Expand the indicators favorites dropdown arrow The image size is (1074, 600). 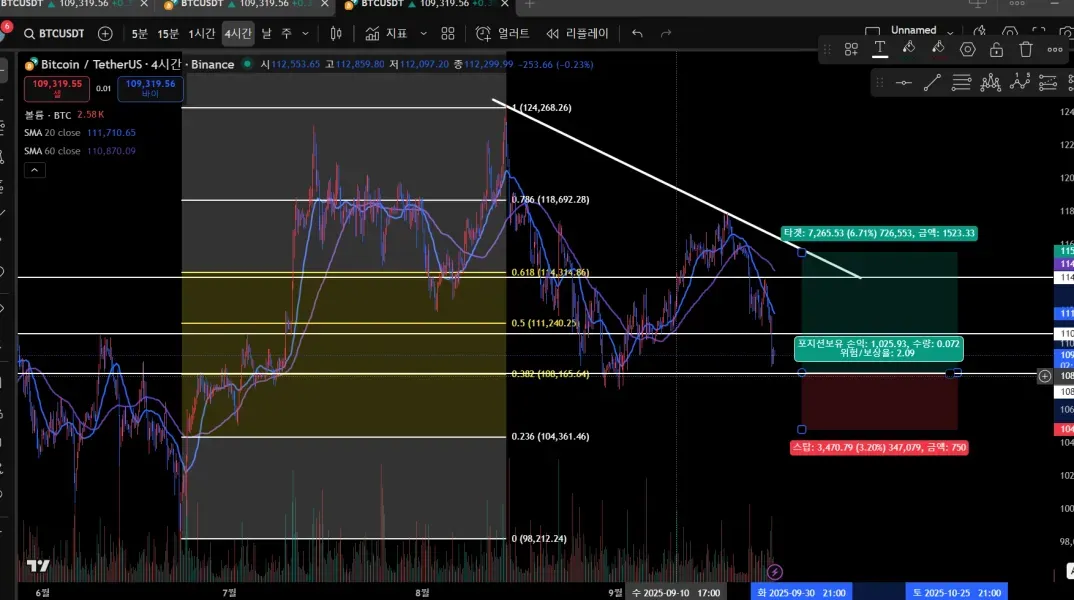(x=423, y=34)
